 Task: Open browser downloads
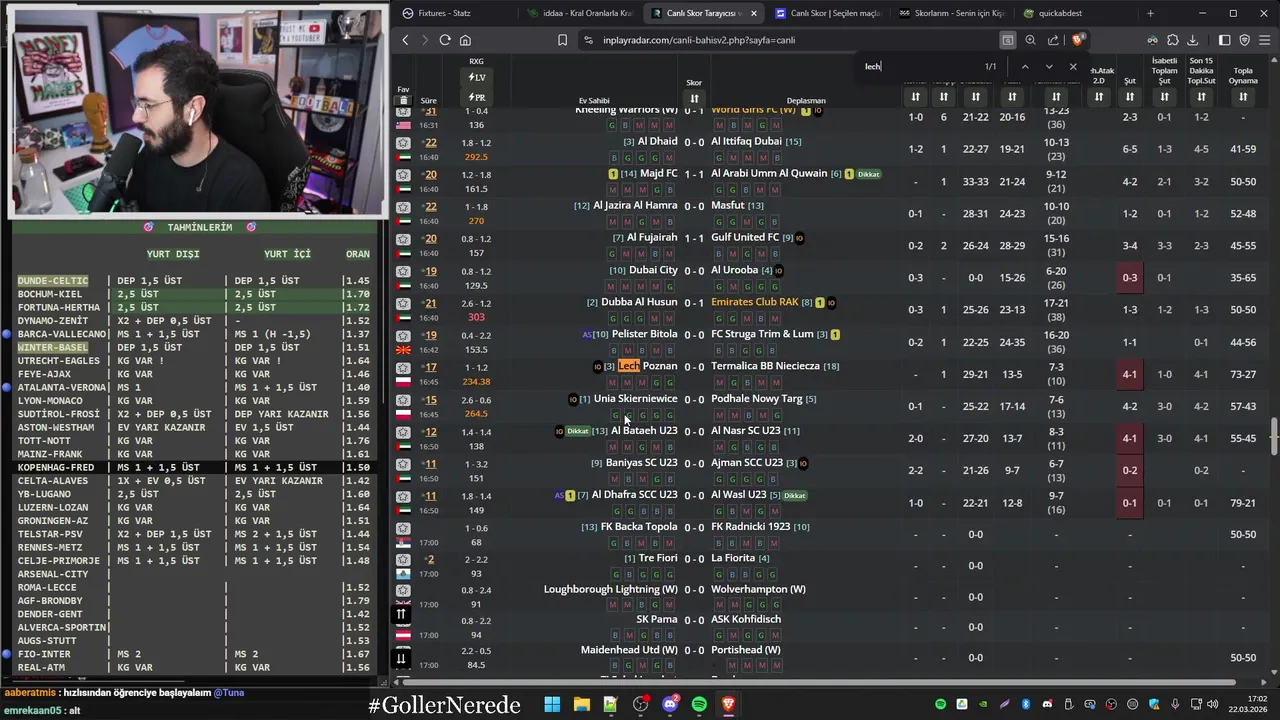pos(1192,40)
